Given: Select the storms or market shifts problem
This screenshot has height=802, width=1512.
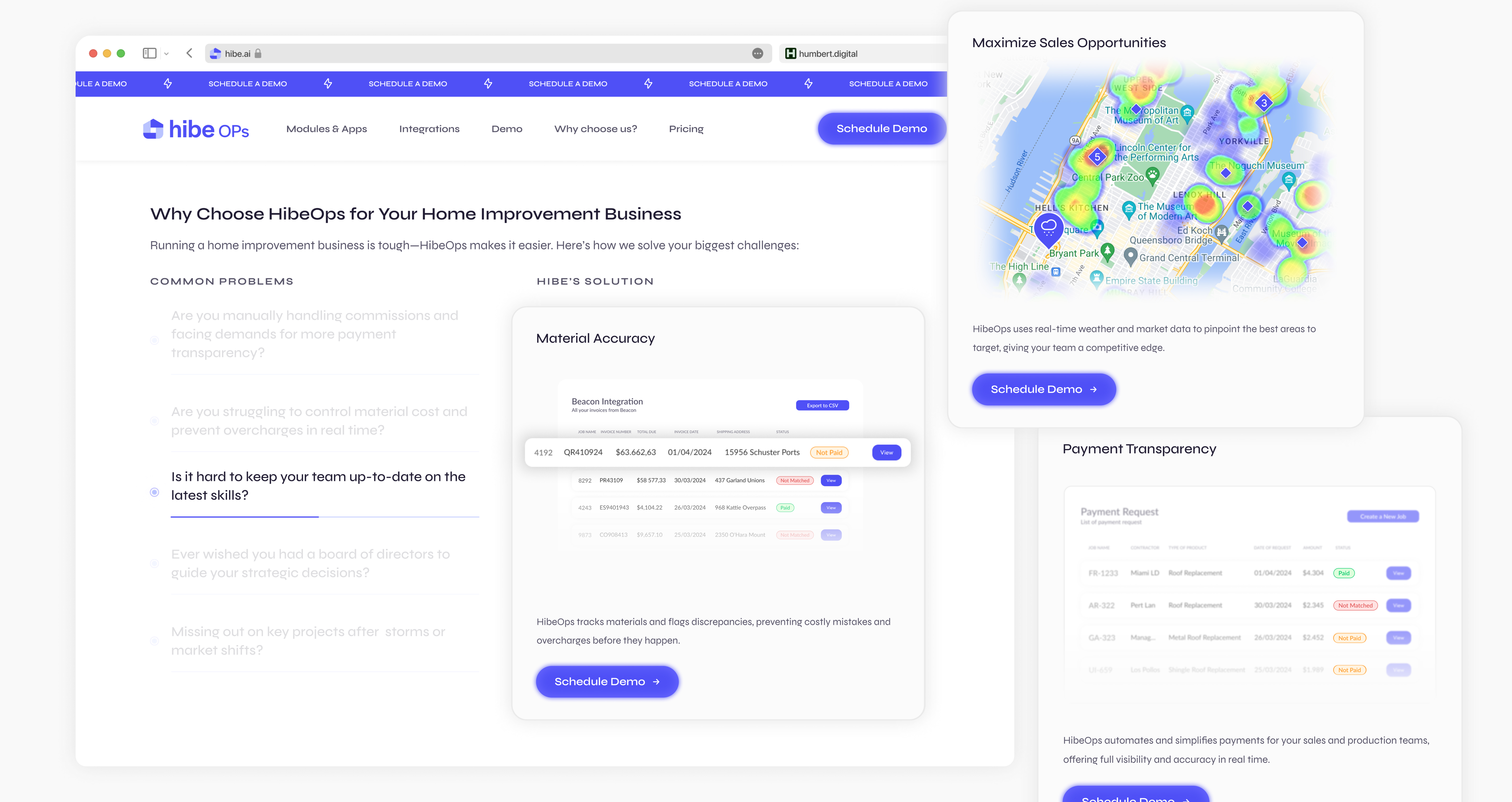Looking at the screenshot, I should pos(315,641).
